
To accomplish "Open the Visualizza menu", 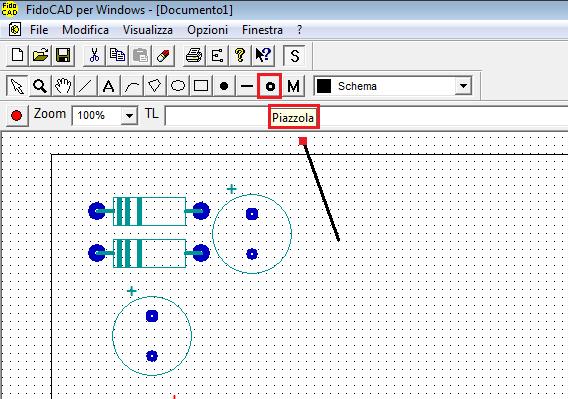I will pos(148,30).
